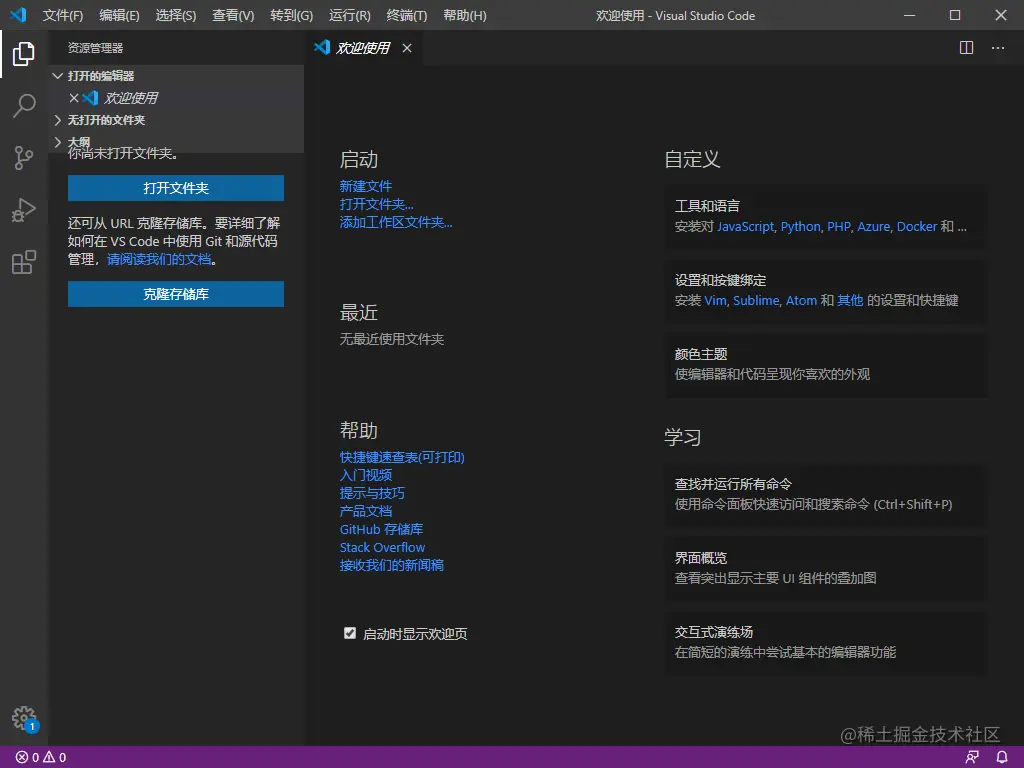This screenshot has height=768, width=1024.
Task: Split the editor to the right
Action: tap(966, 48)
